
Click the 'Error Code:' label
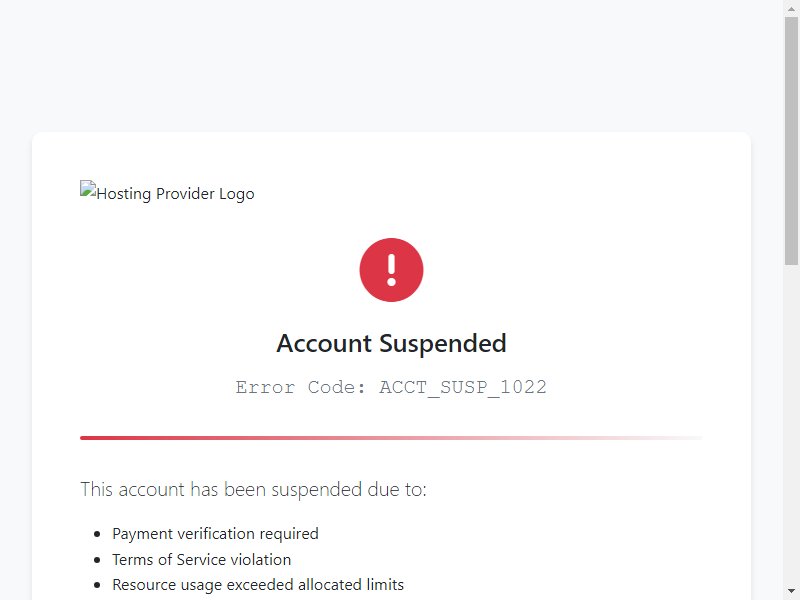tap(301, 387)
